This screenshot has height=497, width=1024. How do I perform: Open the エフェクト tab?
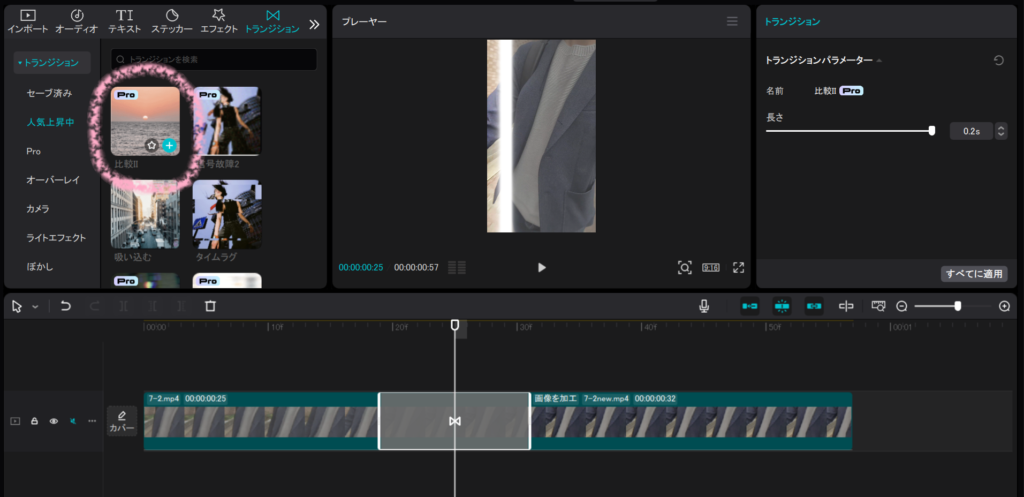point(219,22)
